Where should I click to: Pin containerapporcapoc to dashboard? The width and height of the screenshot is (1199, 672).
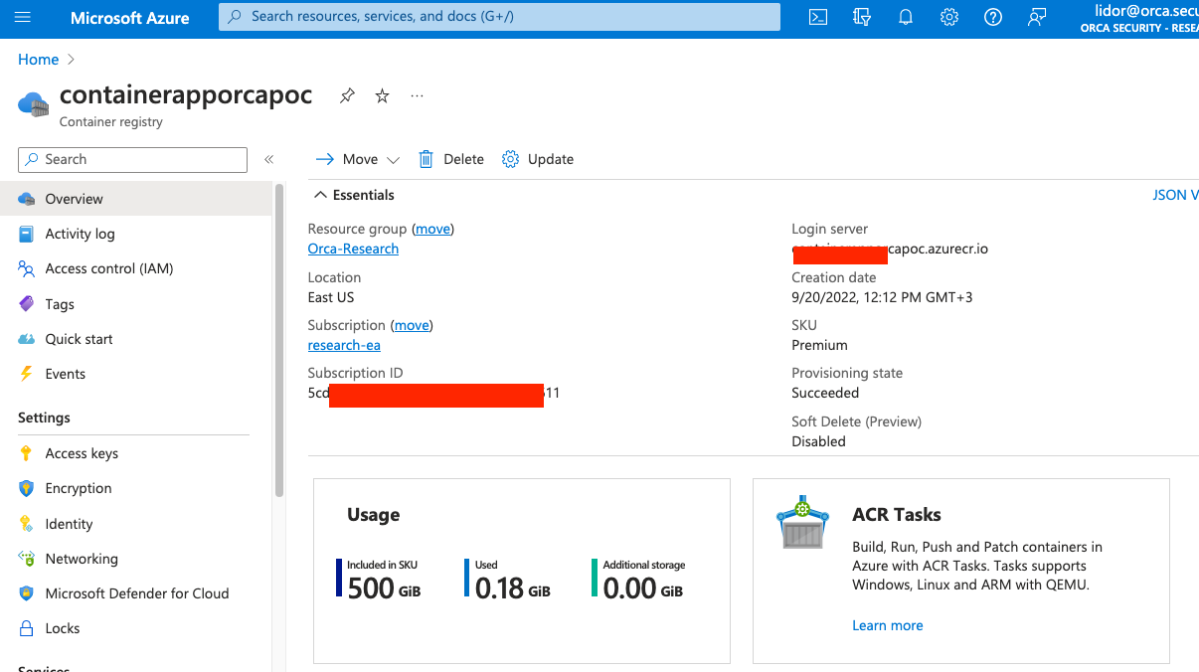tap(347, 96)
